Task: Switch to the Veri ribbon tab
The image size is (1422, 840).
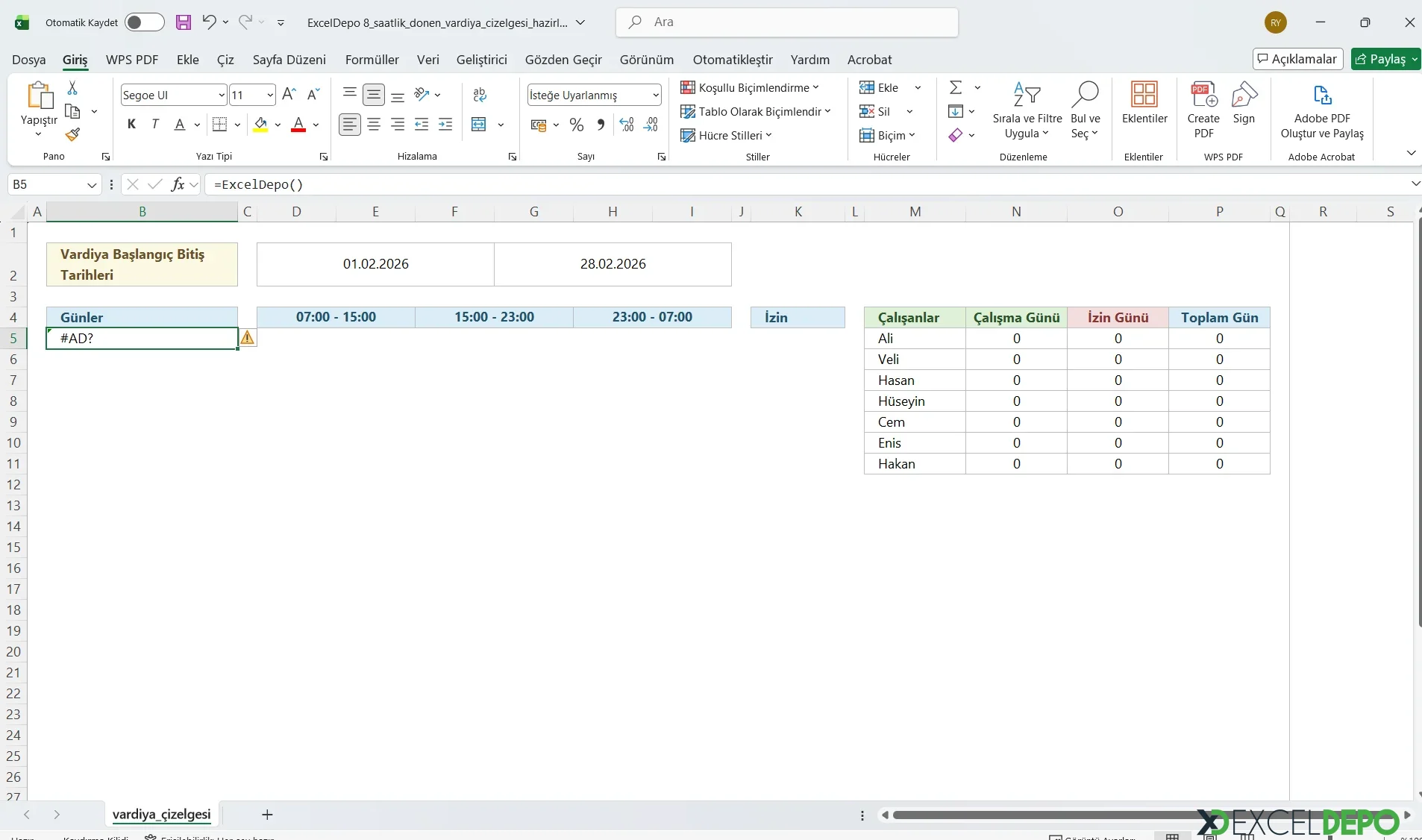Action: 427,60
